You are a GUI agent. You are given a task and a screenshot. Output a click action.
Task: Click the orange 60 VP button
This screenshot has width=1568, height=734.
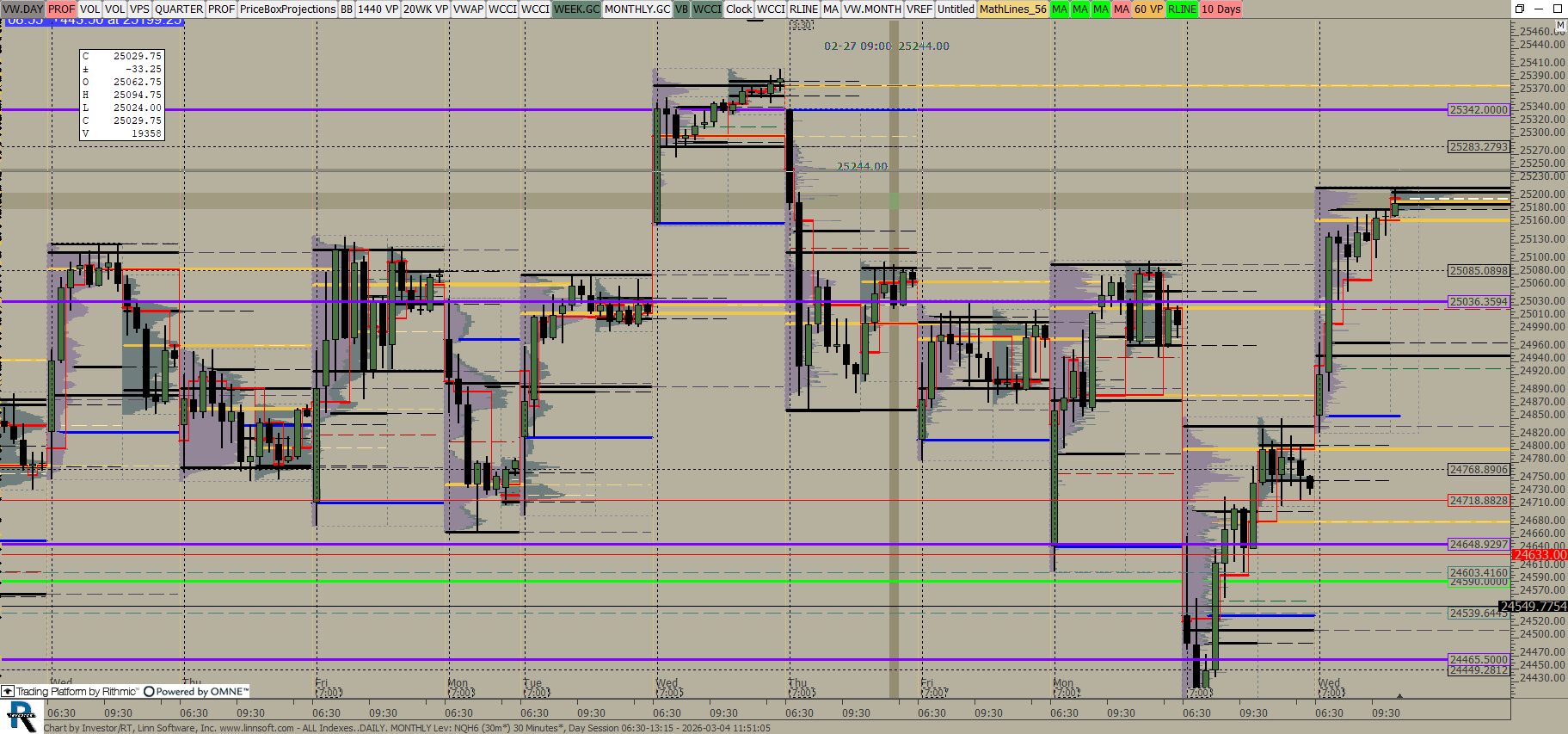(1147, 9)
